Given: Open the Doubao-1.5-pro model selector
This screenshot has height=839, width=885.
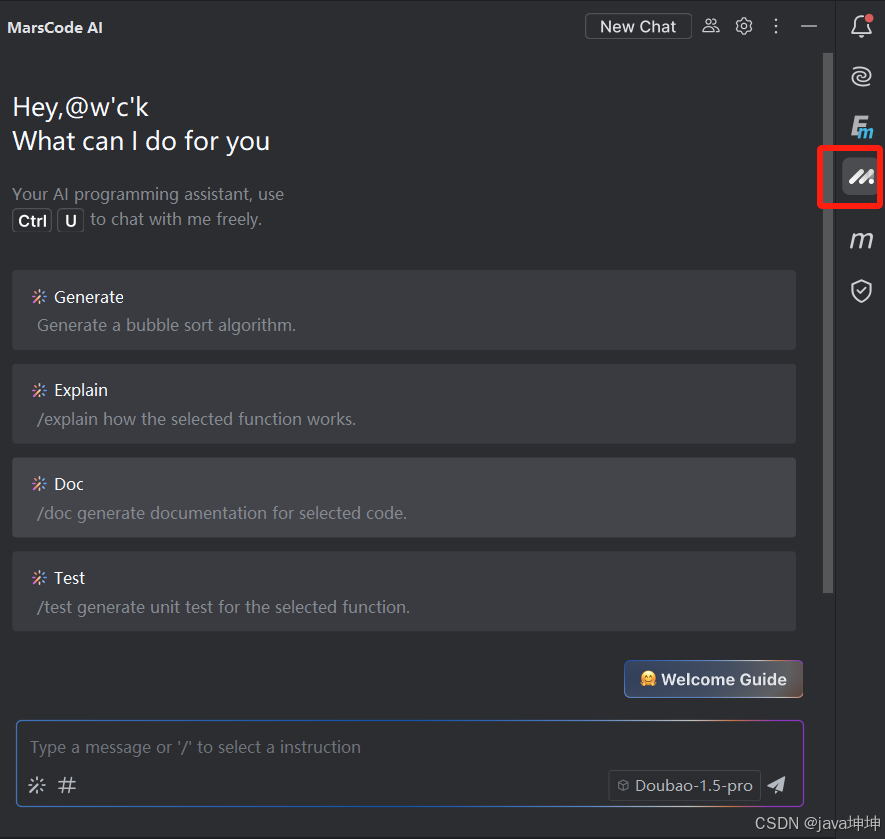Looking at the screenshot, I should tap(685, 785).
